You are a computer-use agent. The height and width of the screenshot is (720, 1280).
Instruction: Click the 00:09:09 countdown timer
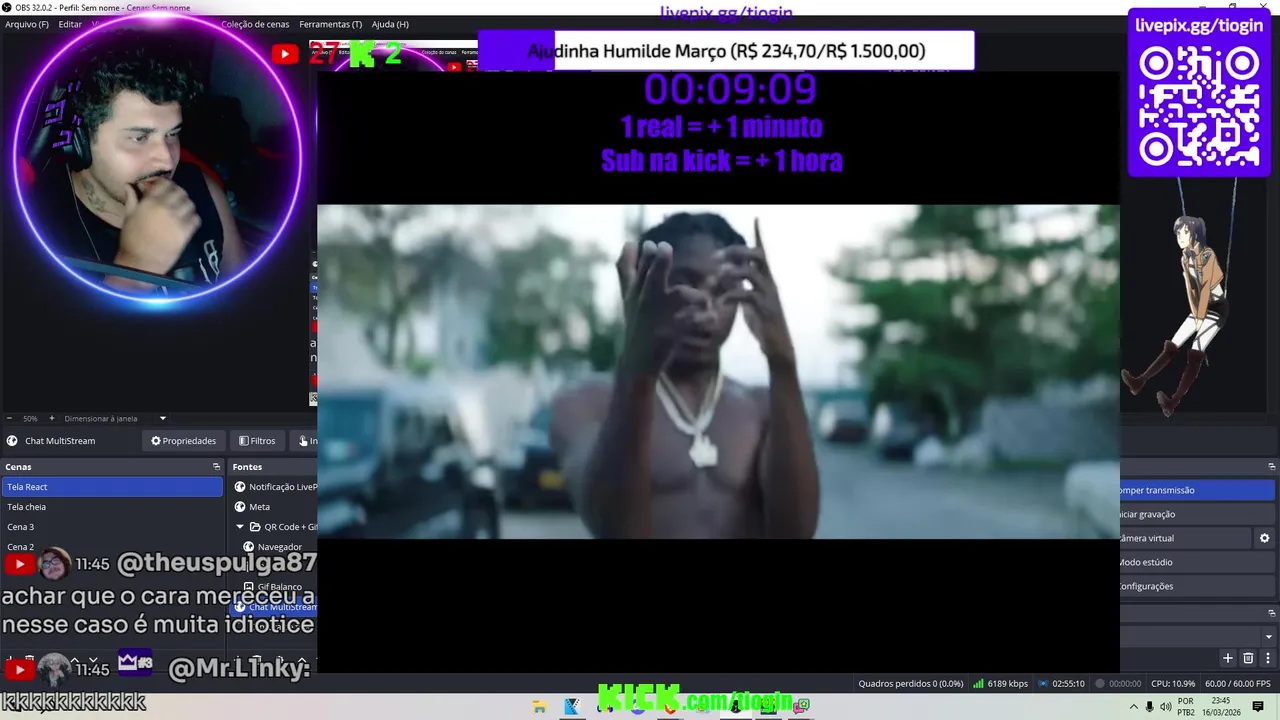(730, 90)
